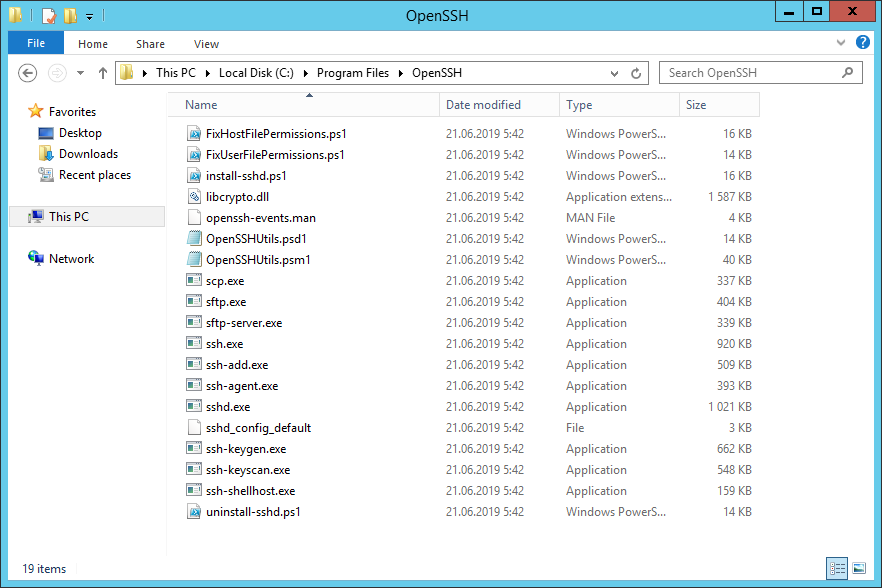Expand the ribbon using the chevron arrow

pos(840,43)
